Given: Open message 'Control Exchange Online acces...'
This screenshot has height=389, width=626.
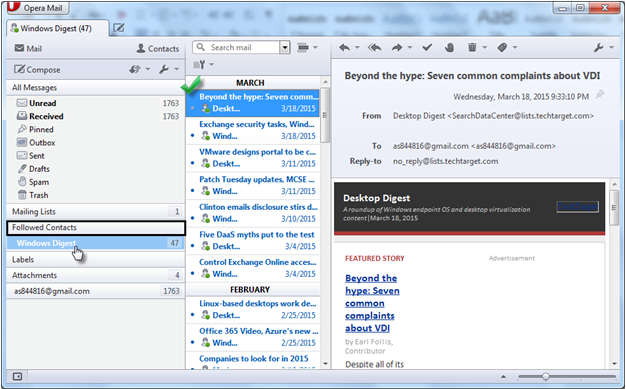Looking at the screenshot, I should click(253, 268).
